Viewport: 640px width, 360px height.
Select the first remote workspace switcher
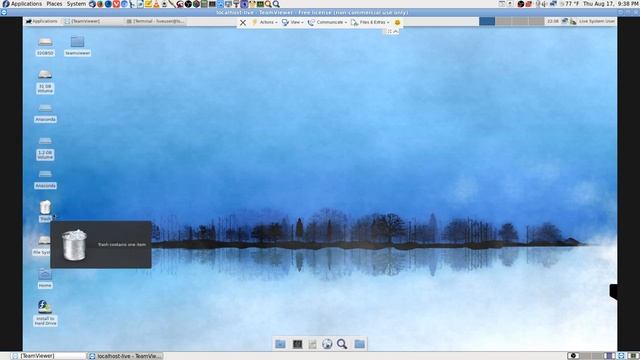pos(487,21)
